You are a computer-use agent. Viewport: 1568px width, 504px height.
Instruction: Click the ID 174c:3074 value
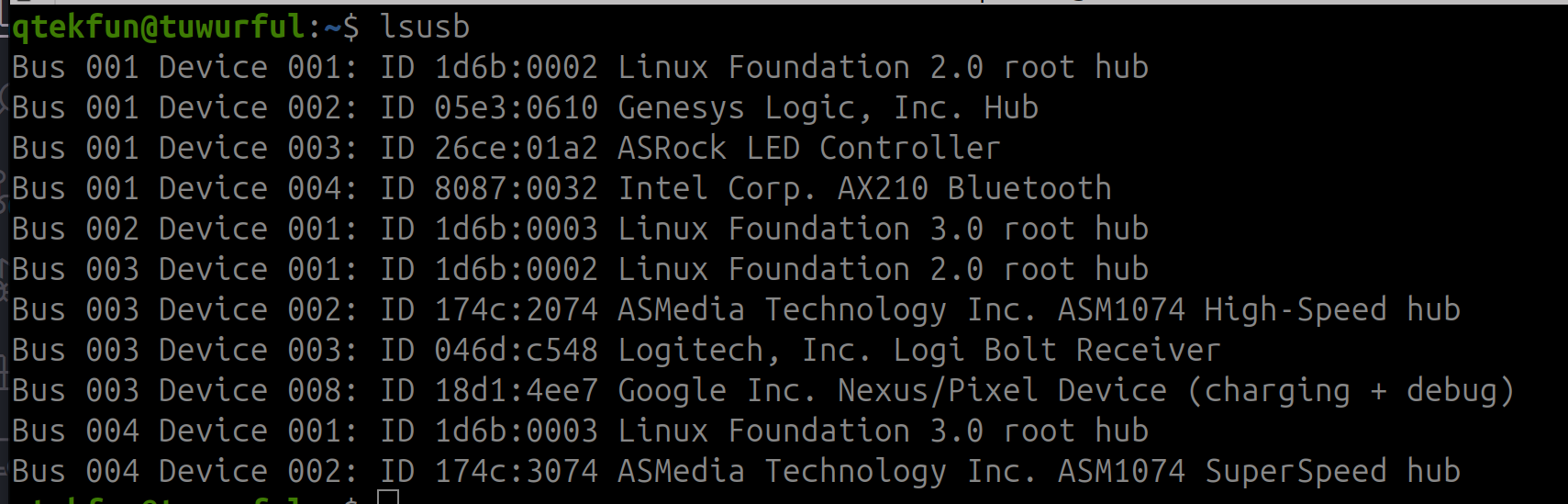(488, 471)
